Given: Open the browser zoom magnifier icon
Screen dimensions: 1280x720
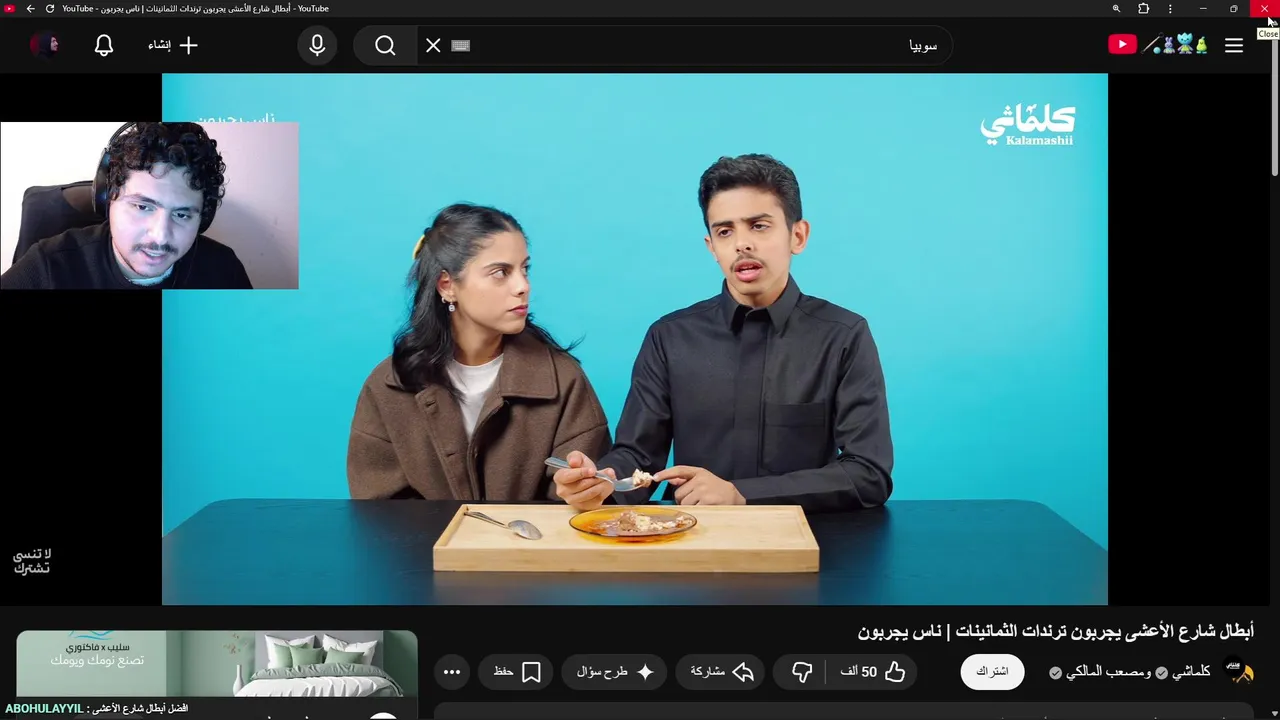Looking at the screenshot, I should coord(1116,9).
